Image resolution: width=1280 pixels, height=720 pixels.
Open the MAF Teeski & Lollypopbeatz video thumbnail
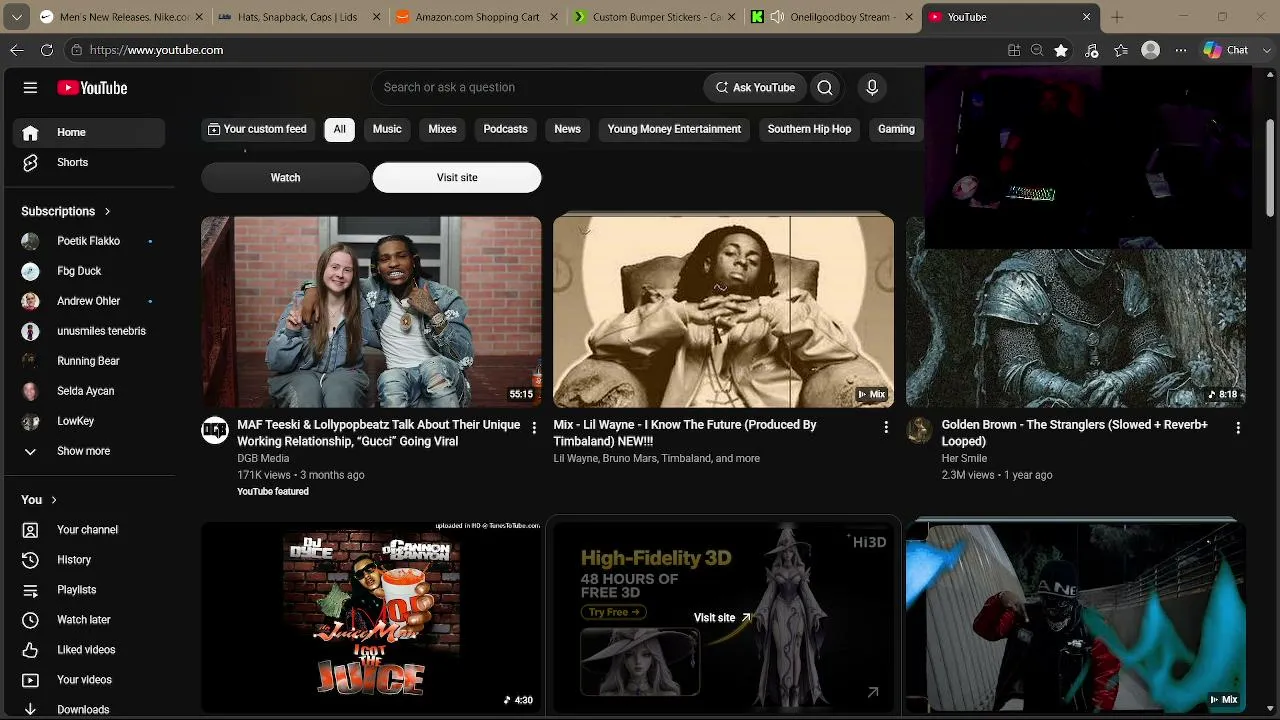click(x=371, y=312)
